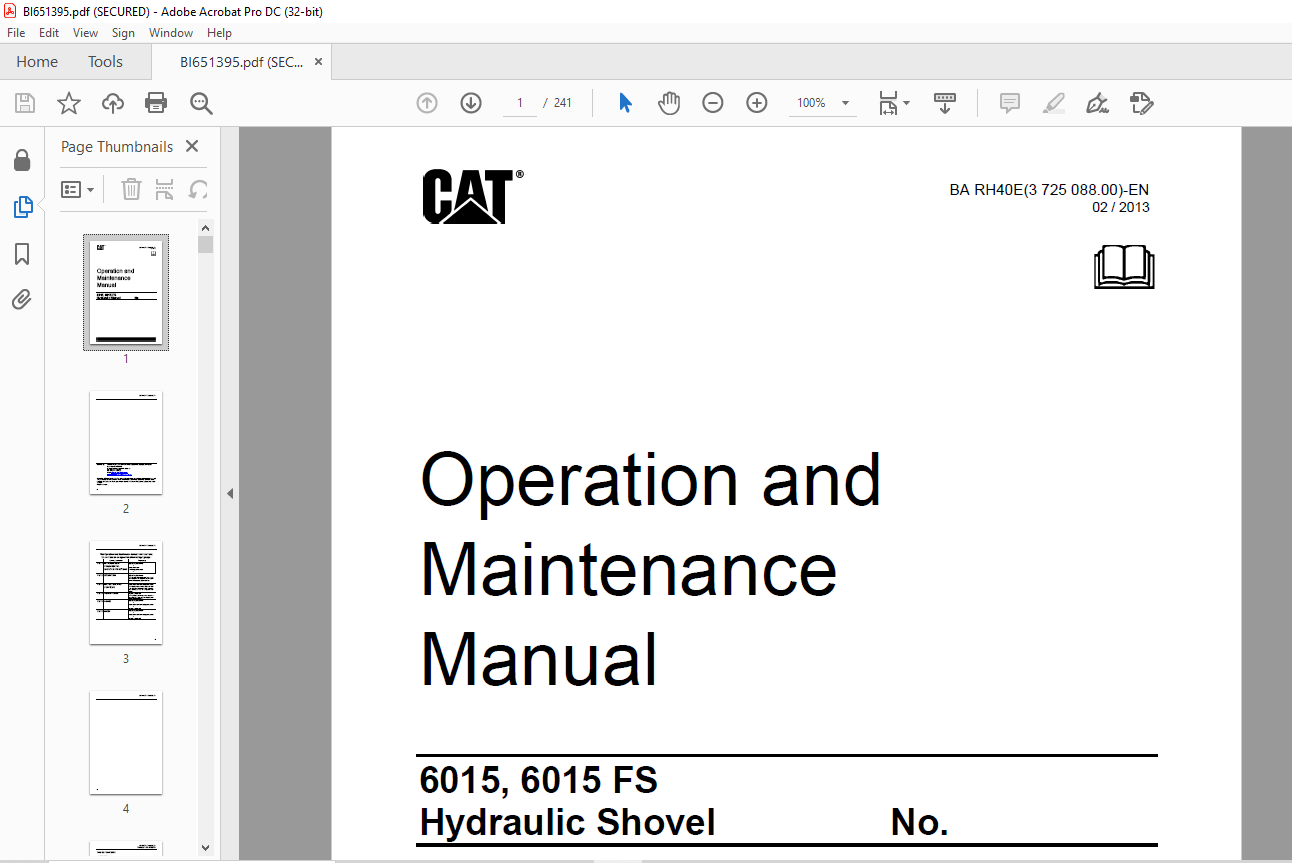Open fit page dropdown arrow

[907, 103]
